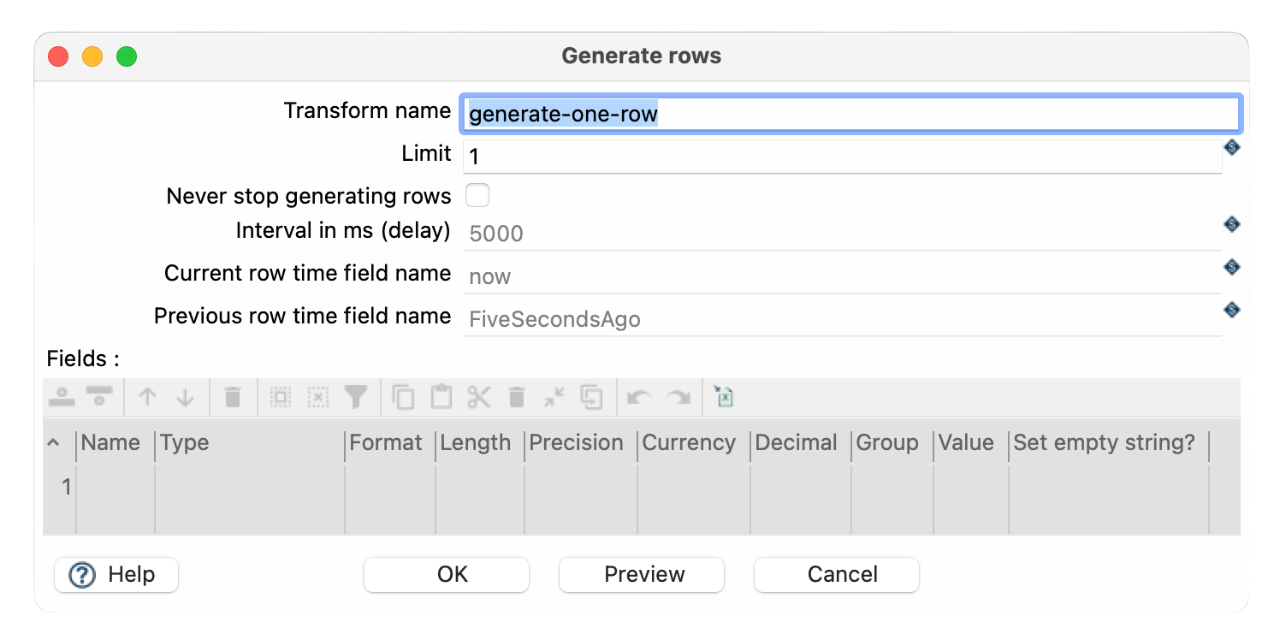
Task: Open variable picker beside Interval field
Action: pos(1232,225)
